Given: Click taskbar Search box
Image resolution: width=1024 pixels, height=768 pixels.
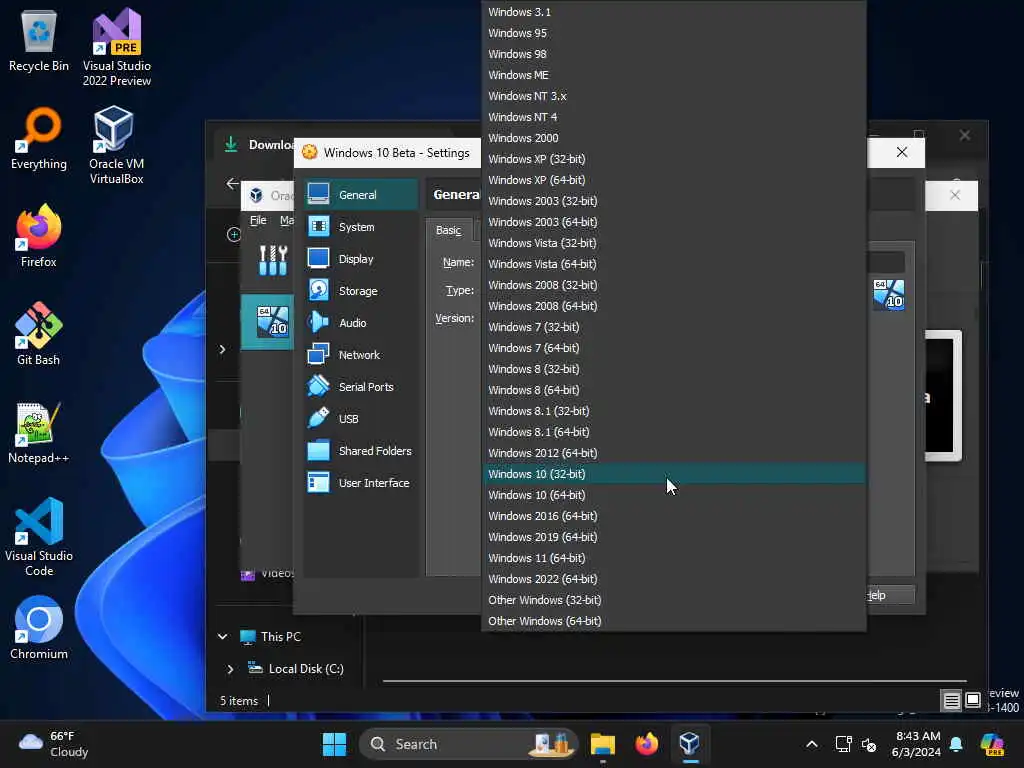Looking at the screenshot, I should point(469,743).
